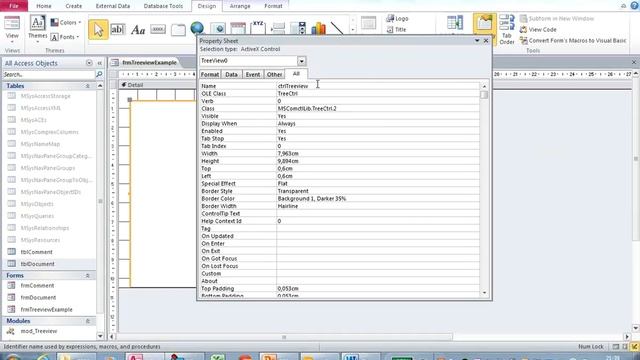This screenshot has width=640, height=360.
Task: Click the form horizontal scrollbar thumb
Action: [284, 337]
